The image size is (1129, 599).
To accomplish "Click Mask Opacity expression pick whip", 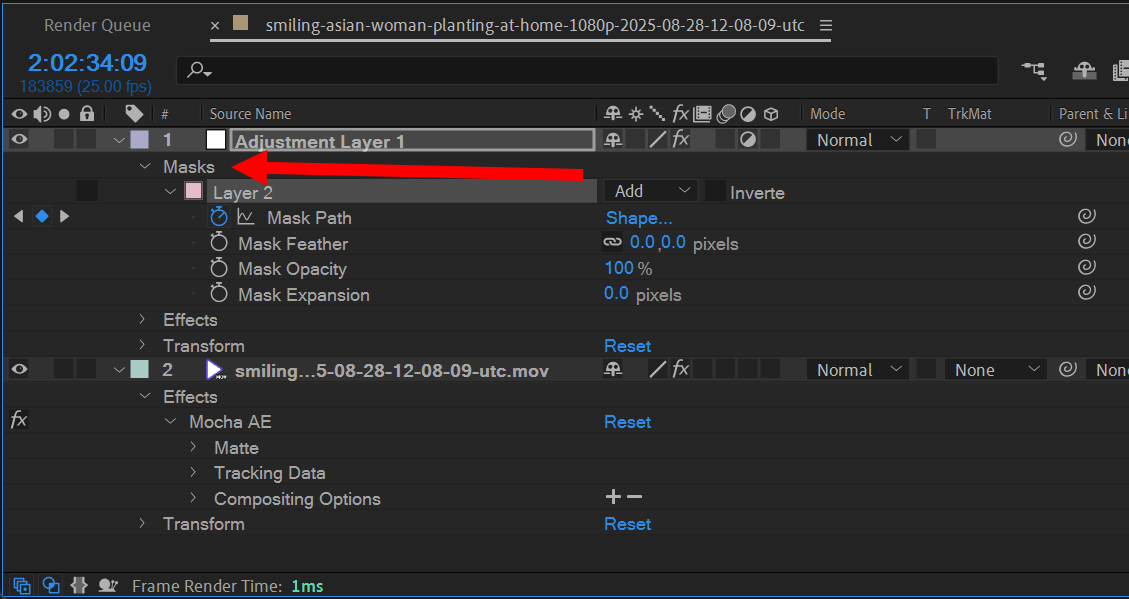I will (x=1087, y=266).
